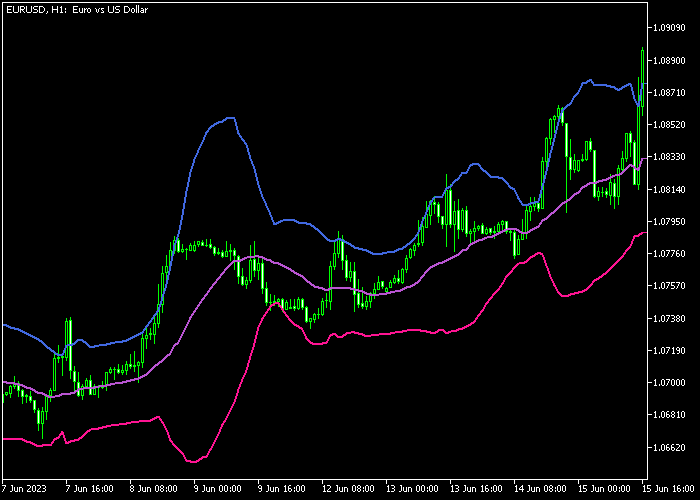Click price label 1.07760

coord(669,254)
